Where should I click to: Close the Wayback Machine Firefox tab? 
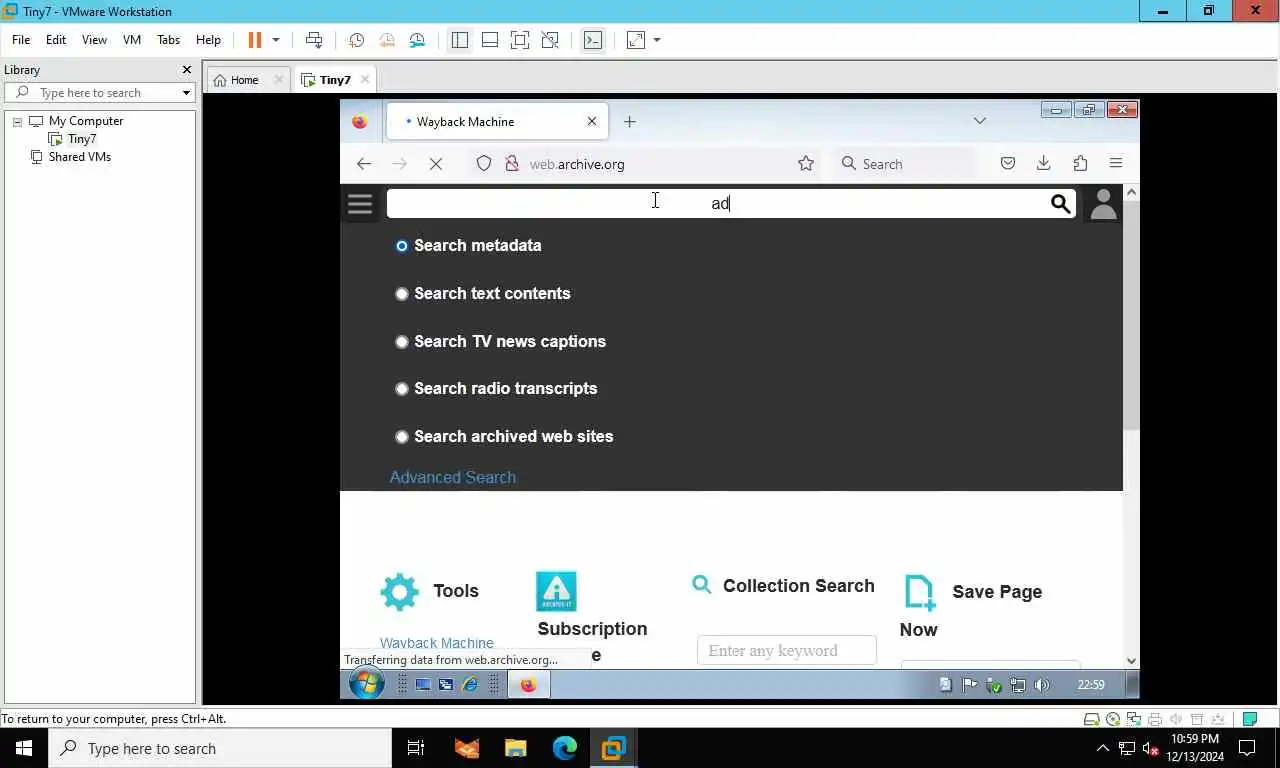(592, 122)
